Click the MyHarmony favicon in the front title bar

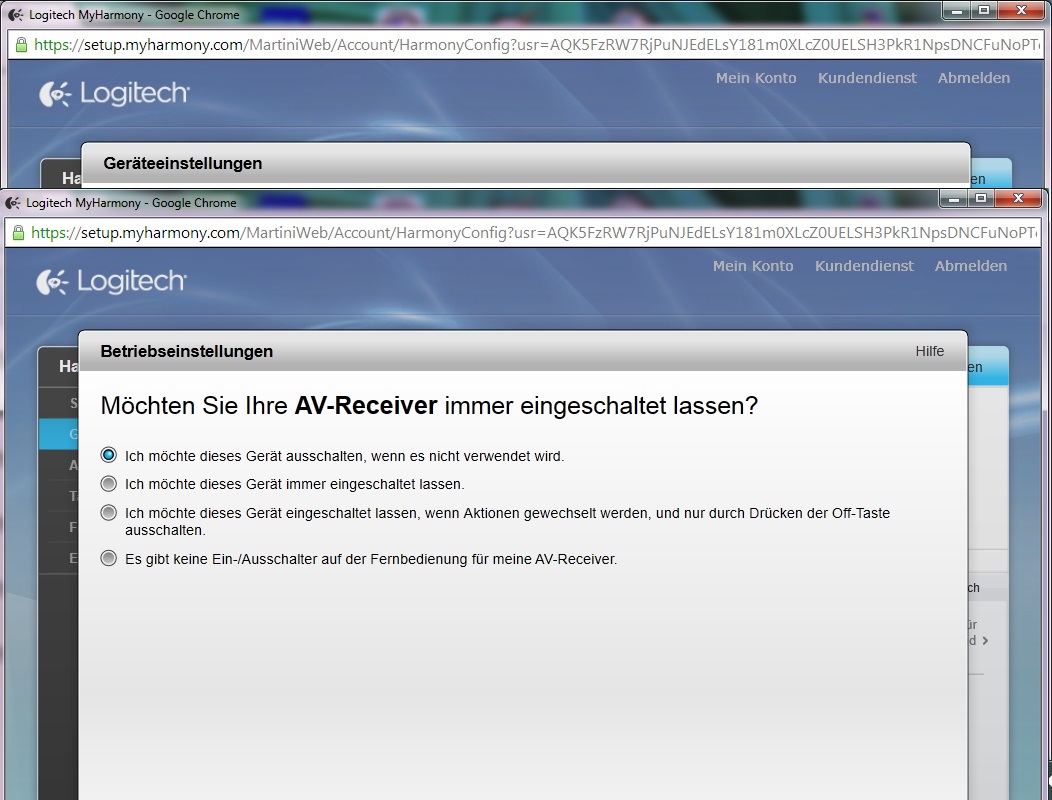point(14,203)
